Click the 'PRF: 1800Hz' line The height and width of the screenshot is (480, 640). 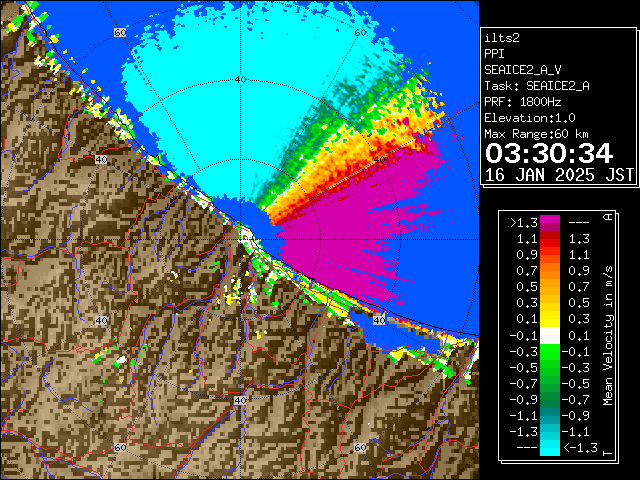[523, 102]
